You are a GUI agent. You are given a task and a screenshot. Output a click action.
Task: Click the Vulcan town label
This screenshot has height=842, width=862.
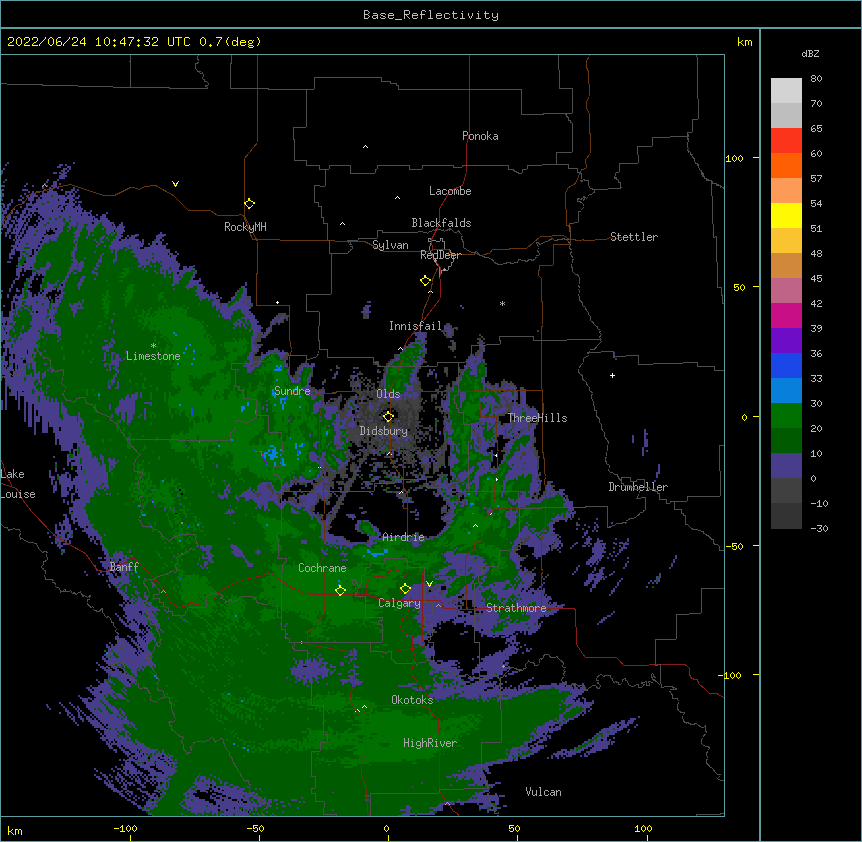(543, 792)
